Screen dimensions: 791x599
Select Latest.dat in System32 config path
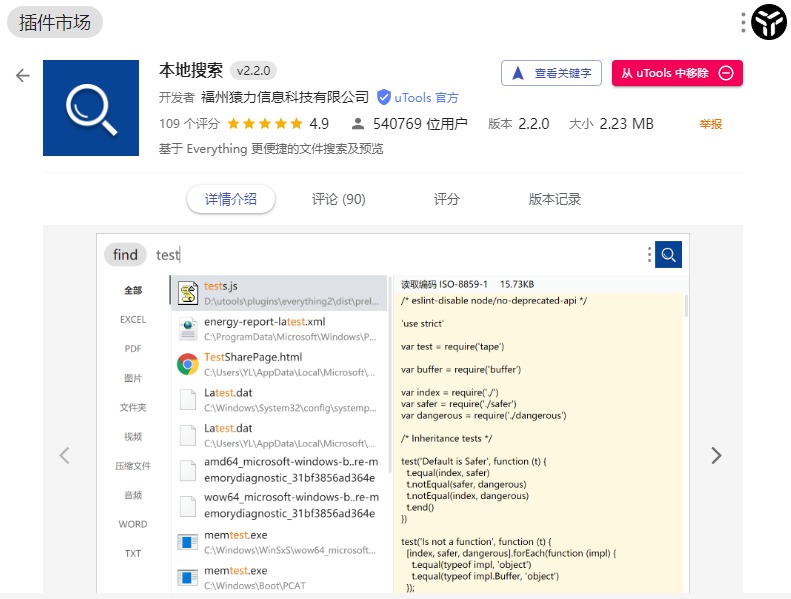[279, 400]
